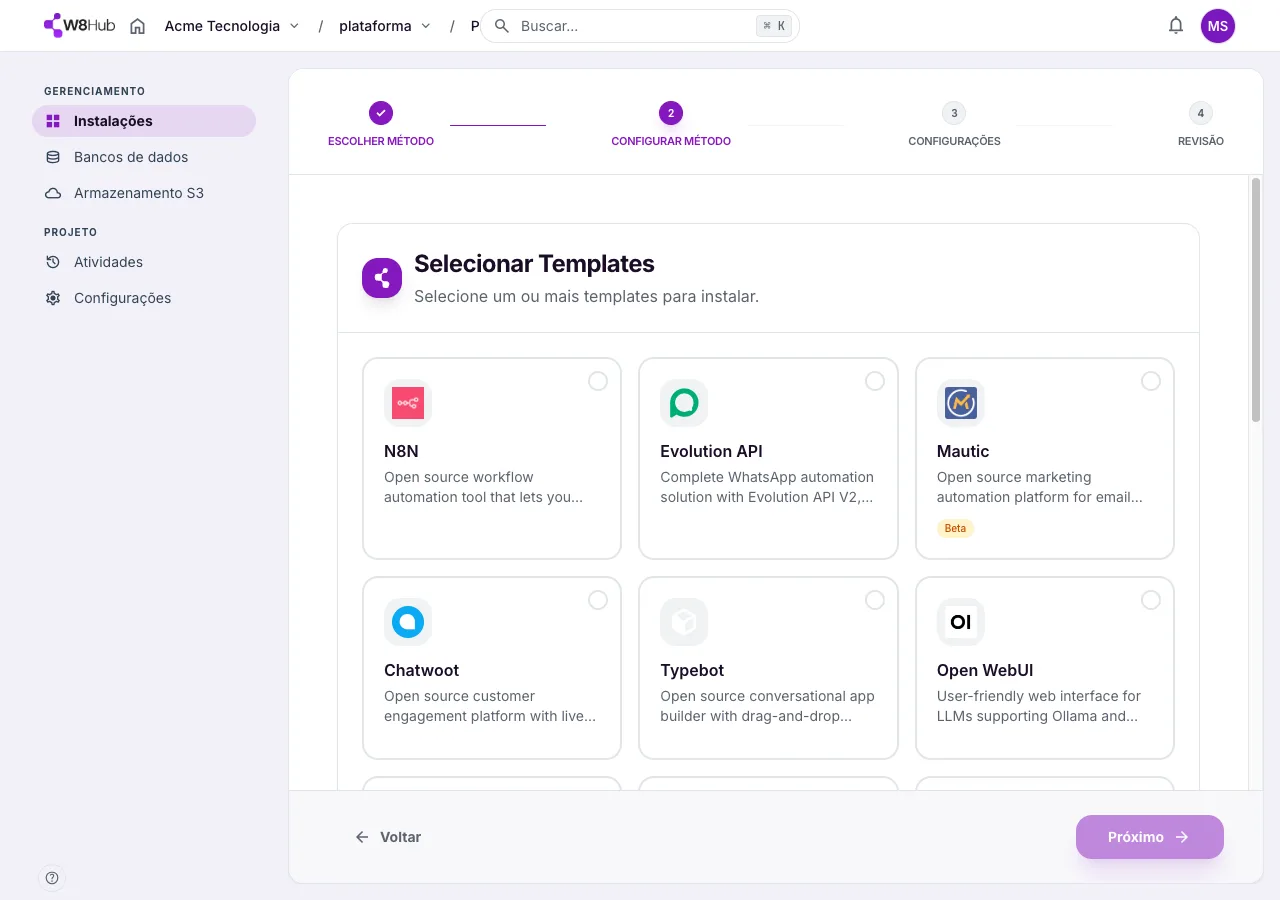Click the Typebot logo icon
This screenshot has width=1280, height=900.
coord(684,622)
